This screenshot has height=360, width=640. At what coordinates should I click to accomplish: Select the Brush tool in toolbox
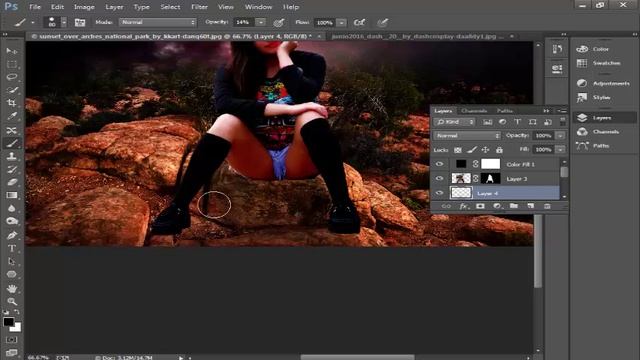coord(12,143)
